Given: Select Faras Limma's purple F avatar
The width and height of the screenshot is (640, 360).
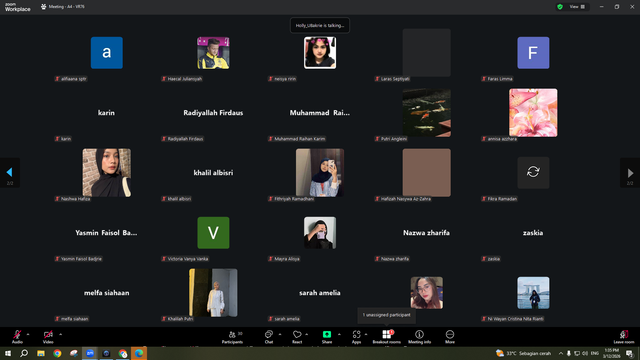Looking at the screenshot, I should pos(533,53).
